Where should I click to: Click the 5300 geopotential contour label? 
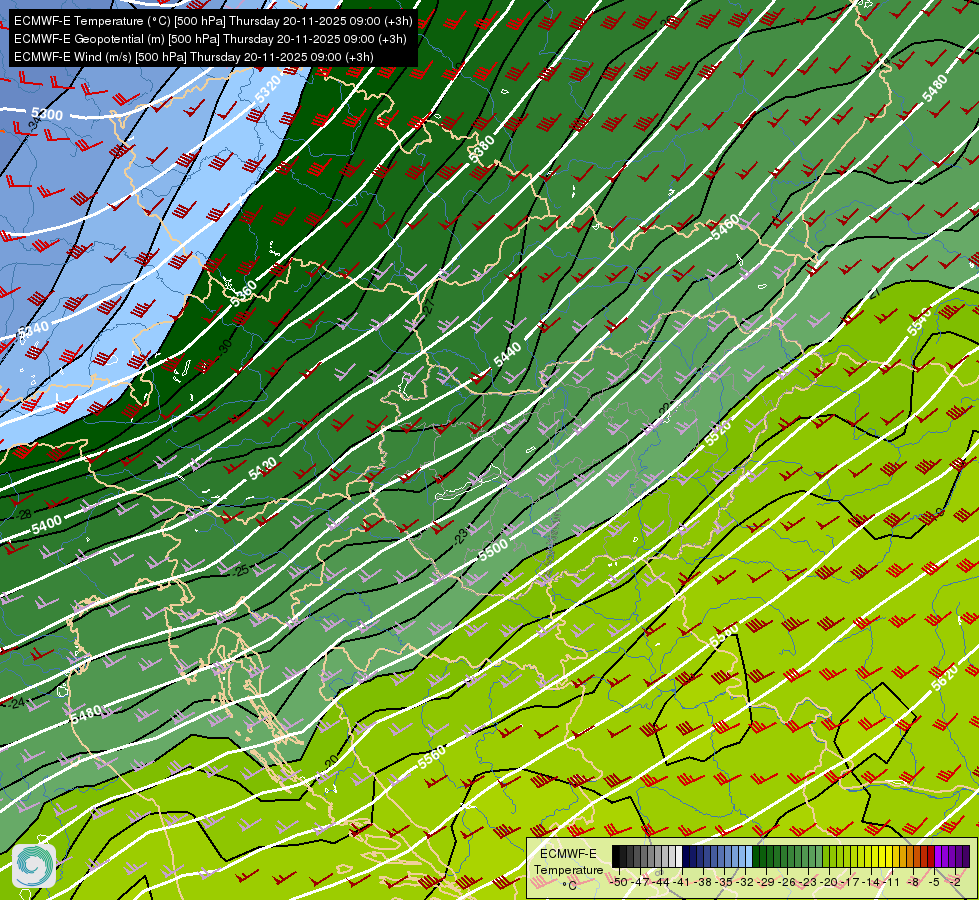coord(47,114)
